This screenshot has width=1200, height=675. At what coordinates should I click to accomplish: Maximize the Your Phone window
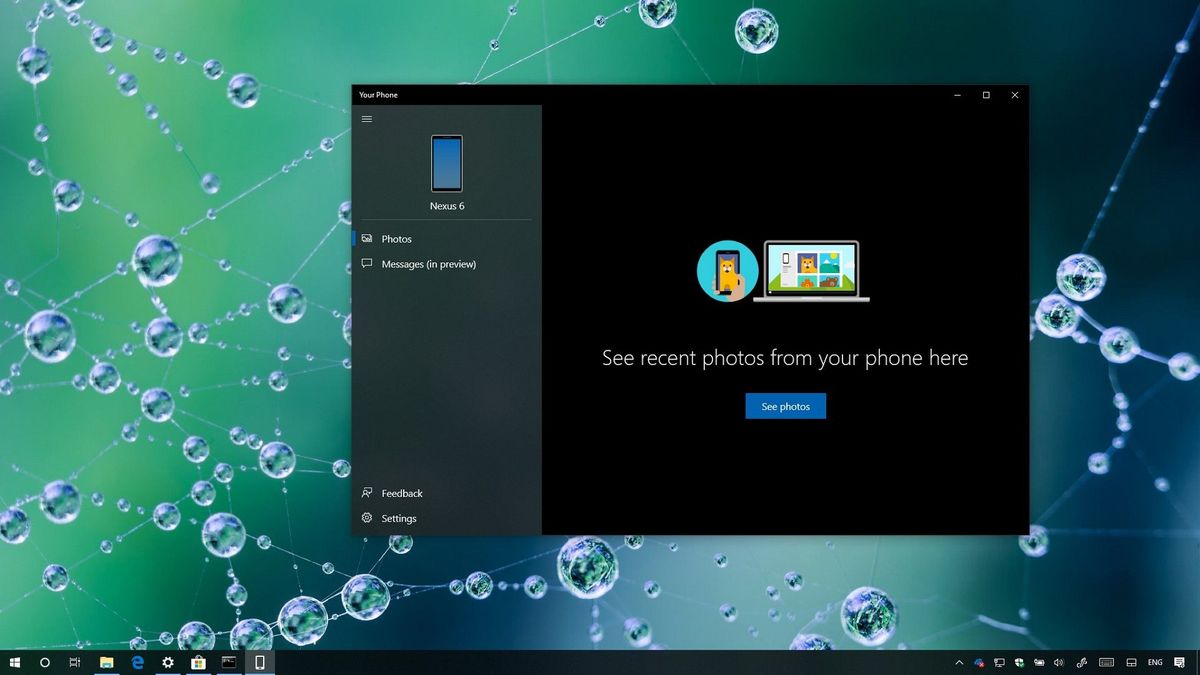pyautogui.click(x=986, y=95)
